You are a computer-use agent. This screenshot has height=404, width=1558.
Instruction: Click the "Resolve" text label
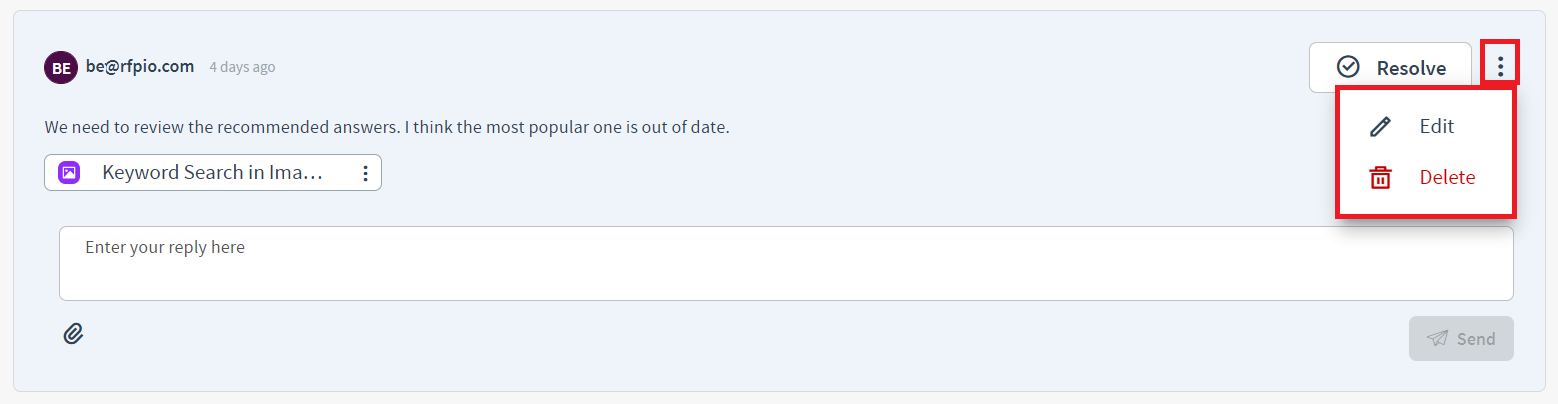coord(1411,68)
